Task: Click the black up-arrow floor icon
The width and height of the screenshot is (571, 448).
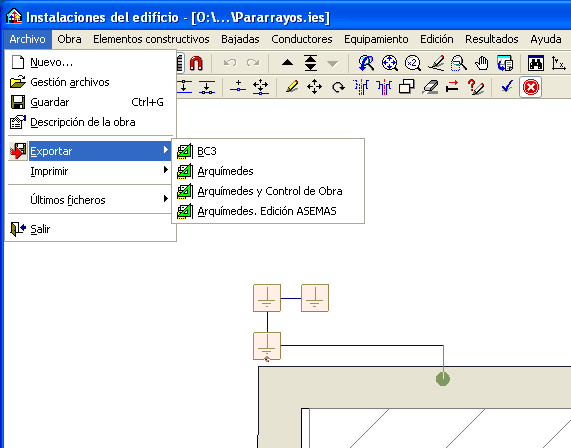Action: [x=287, y=63]
